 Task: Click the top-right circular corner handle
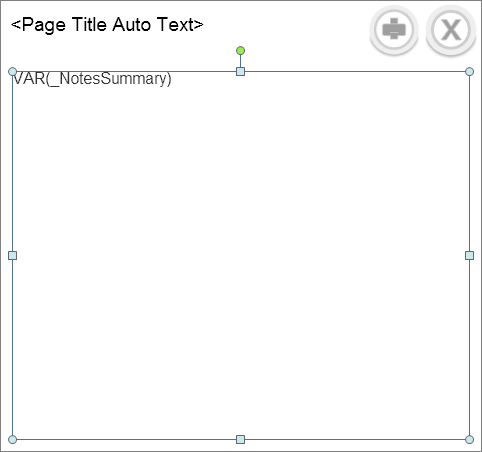tap(469, 71)
